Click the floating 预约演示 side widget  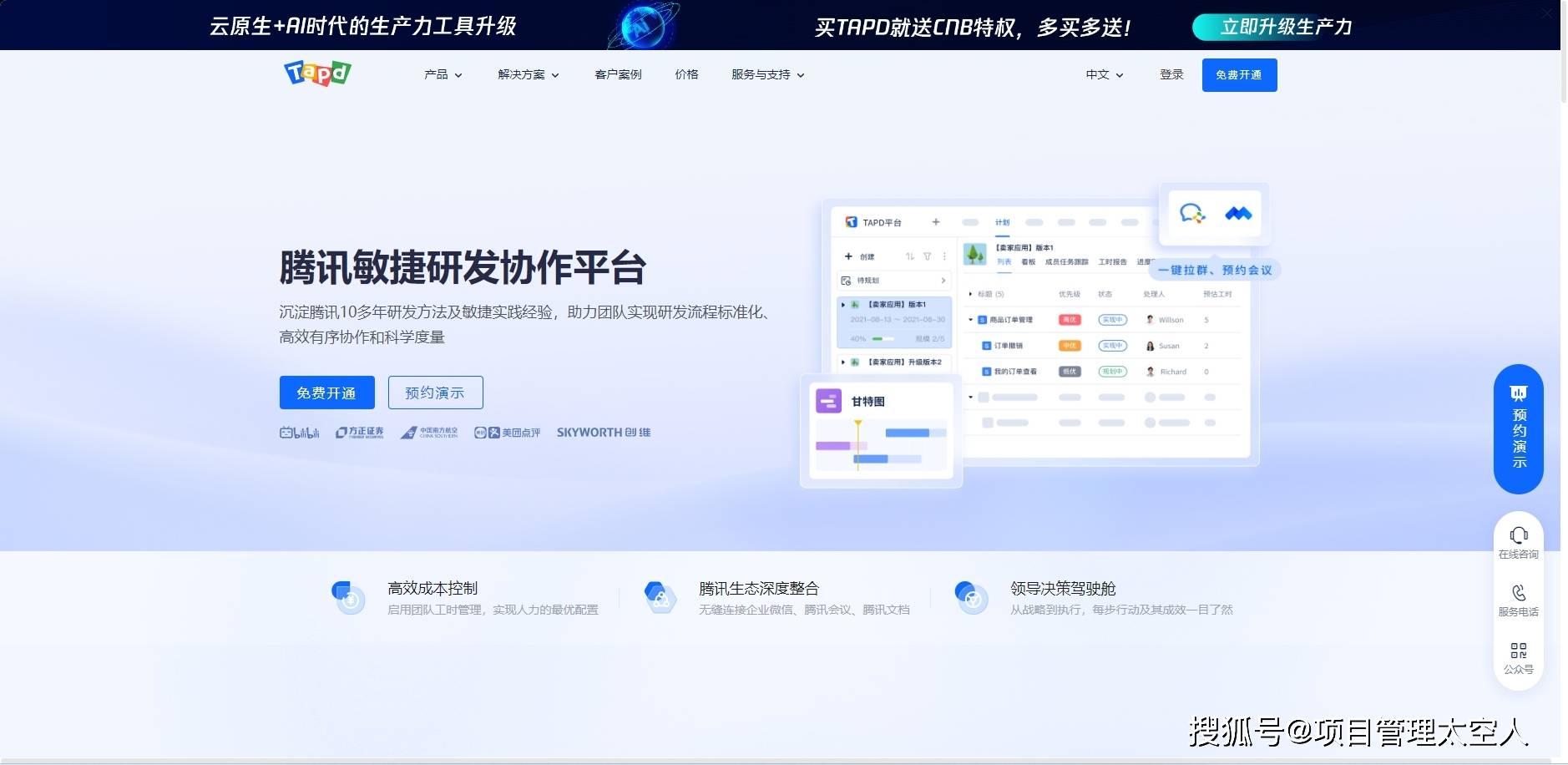click(1518, 428)
